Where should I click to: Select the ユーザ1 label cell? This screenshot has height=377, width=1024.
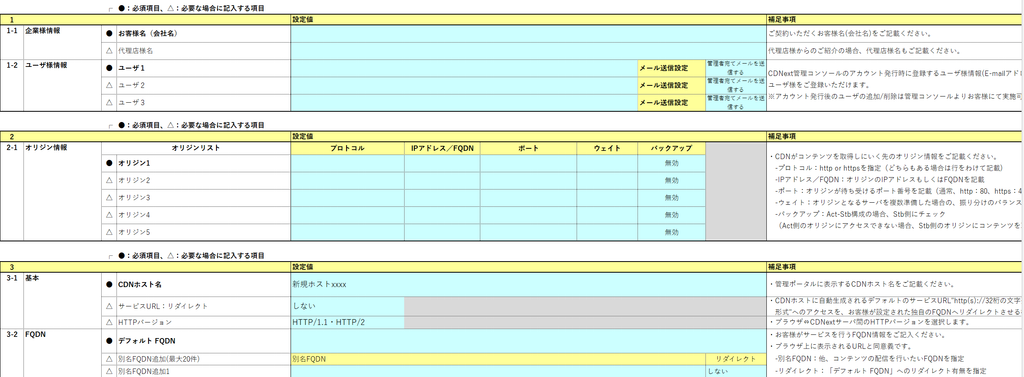tap(204, 68)
